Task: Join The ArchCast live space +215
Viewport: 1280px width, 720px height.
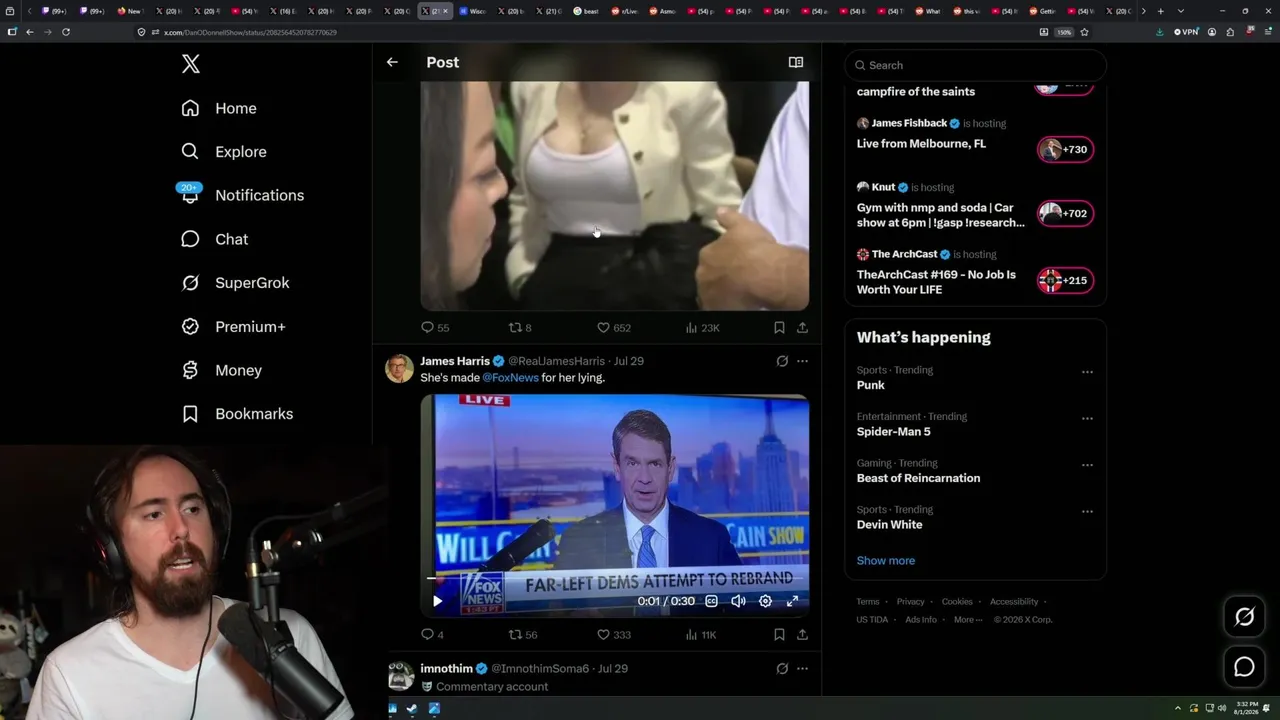Action: pyautogui.click(x=1065, y=281)
